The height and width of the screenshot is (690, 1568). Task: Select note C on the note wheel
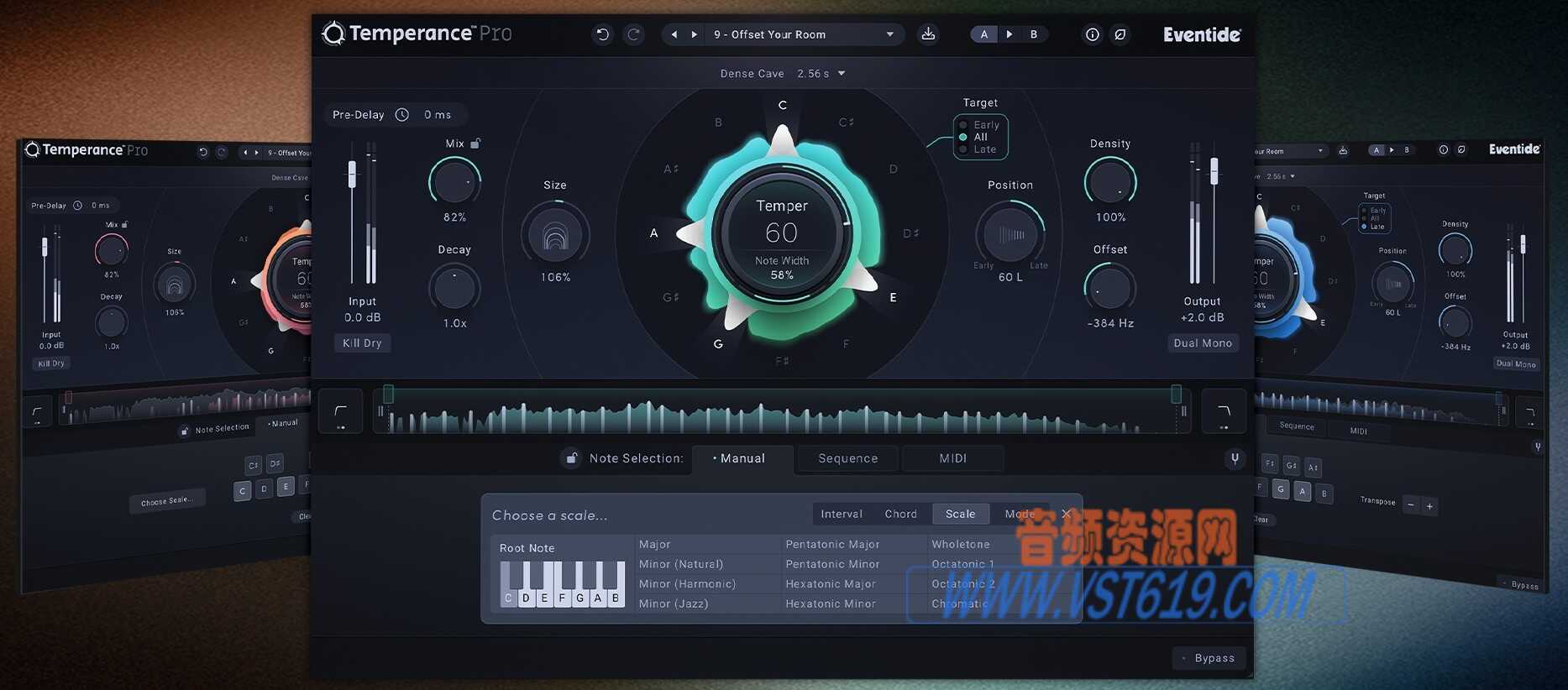pos(783,105)
